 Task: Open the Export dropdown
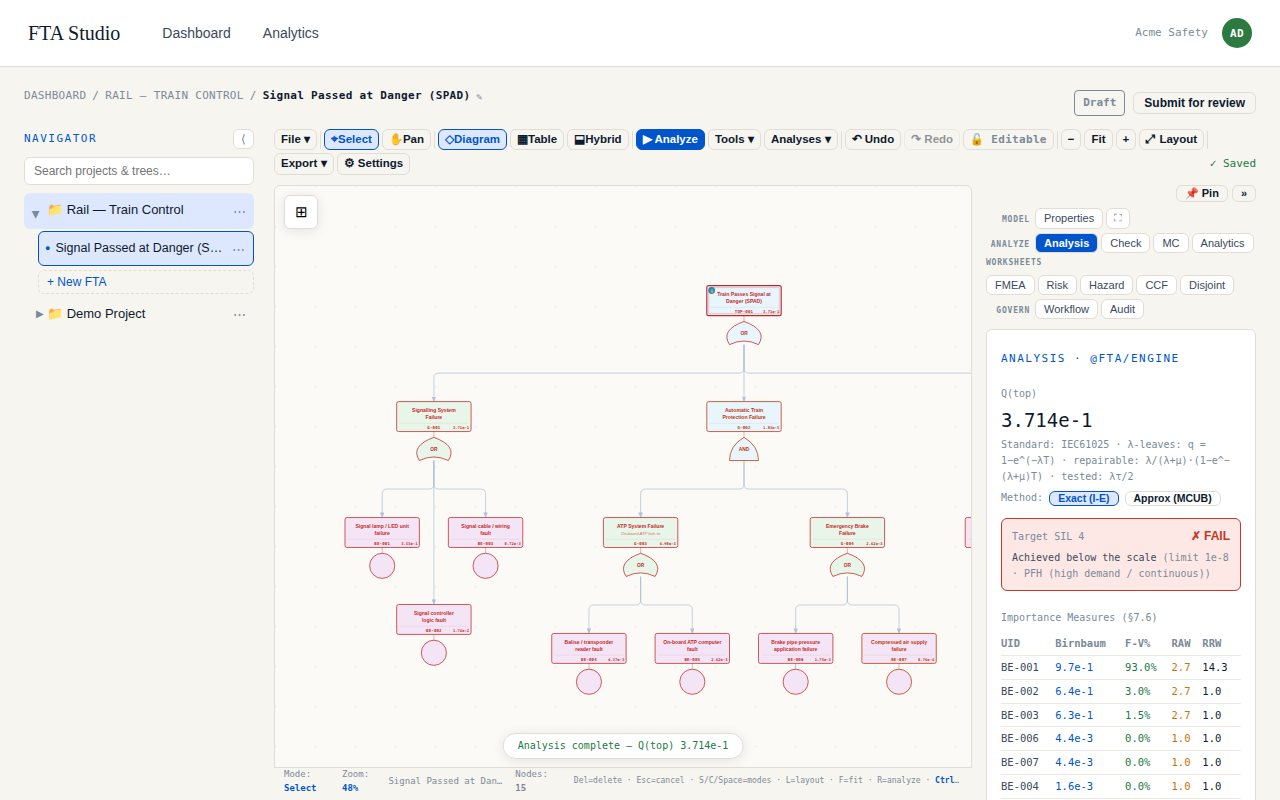point(304,163)
